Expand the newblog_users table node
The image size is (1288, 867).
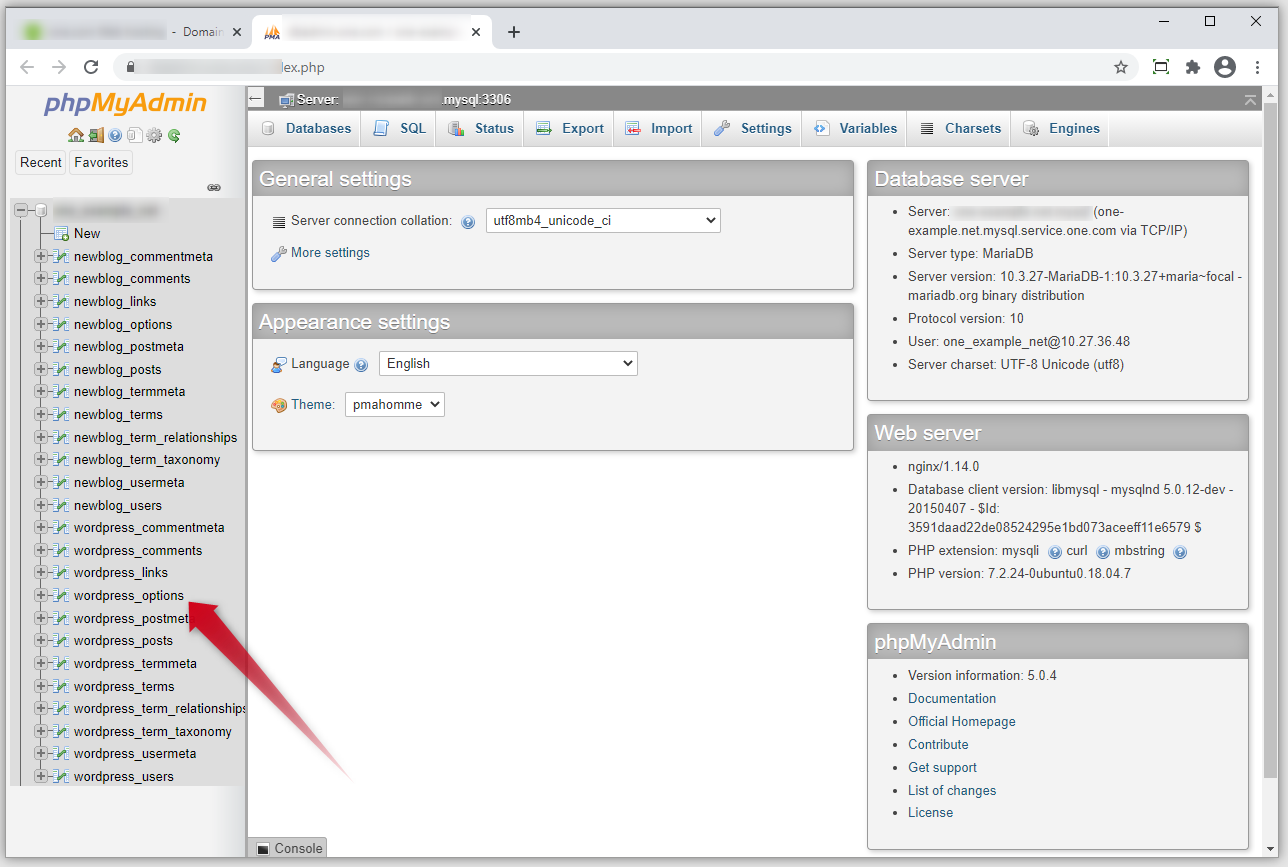pyautogui.click(x=41, y=506)
